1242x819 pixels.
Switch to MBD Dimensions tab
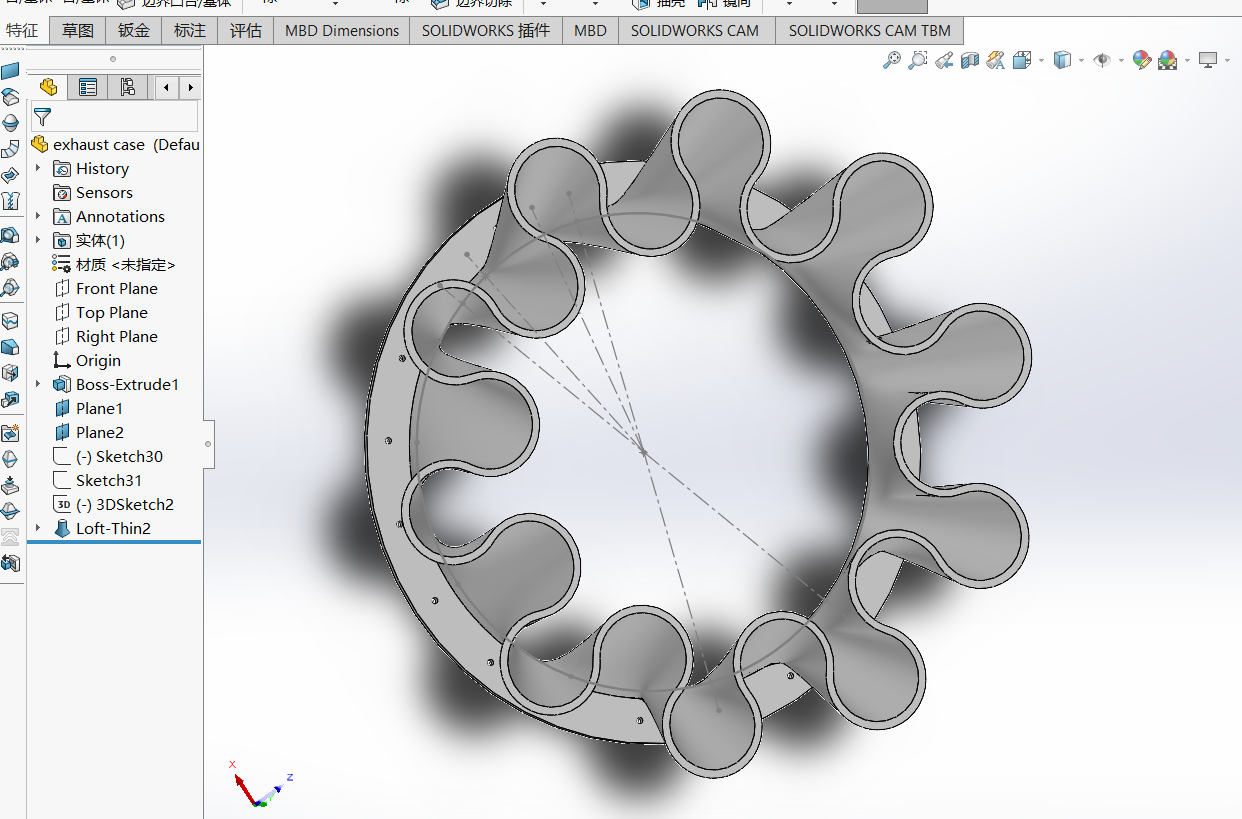(342, 31)
